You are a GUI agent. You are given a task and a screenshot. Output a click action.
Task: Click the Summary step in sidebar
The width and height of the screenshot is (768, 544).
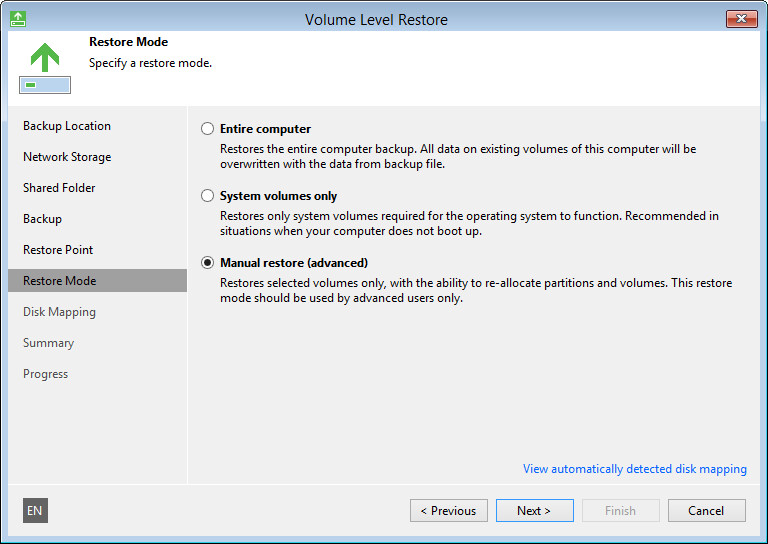pos(48,343)
